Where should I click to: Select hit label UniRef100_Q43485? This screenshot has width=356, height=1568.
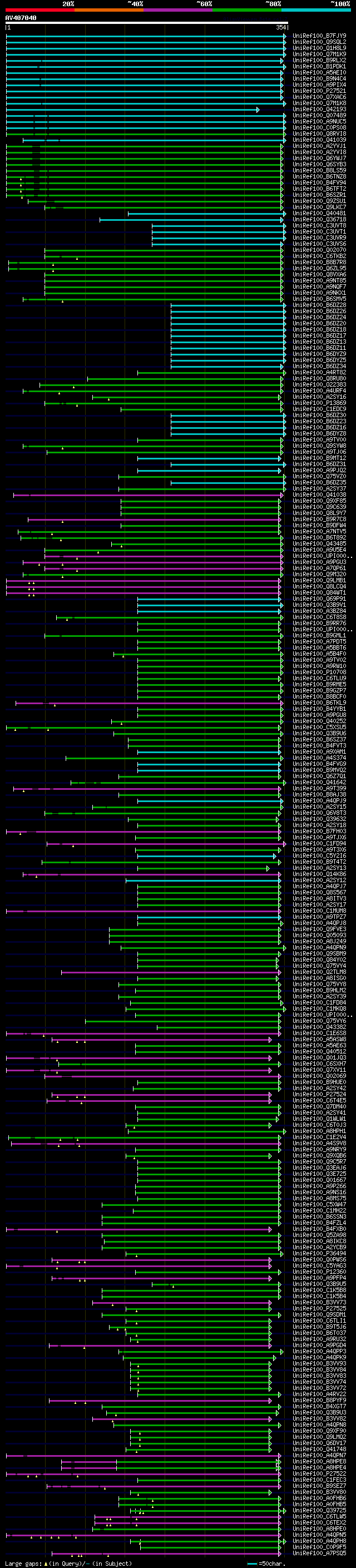point(319,543)
